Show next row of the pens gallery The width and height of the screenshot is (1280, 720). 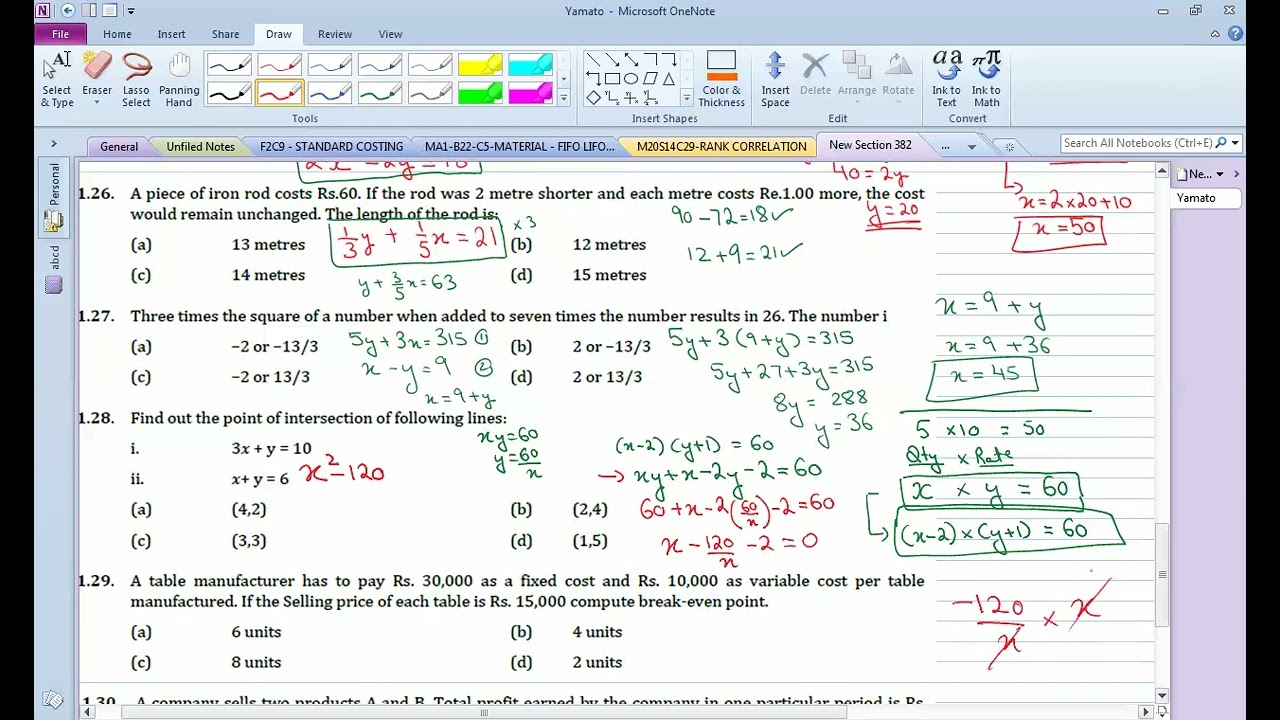pyautogui.click(x=563, y=79)
